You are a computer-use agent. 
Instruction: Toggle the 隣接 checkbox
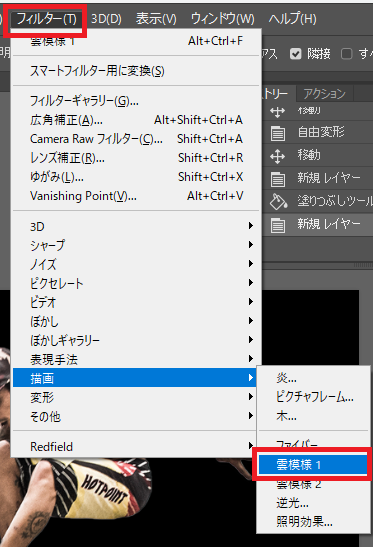[296, 54]
